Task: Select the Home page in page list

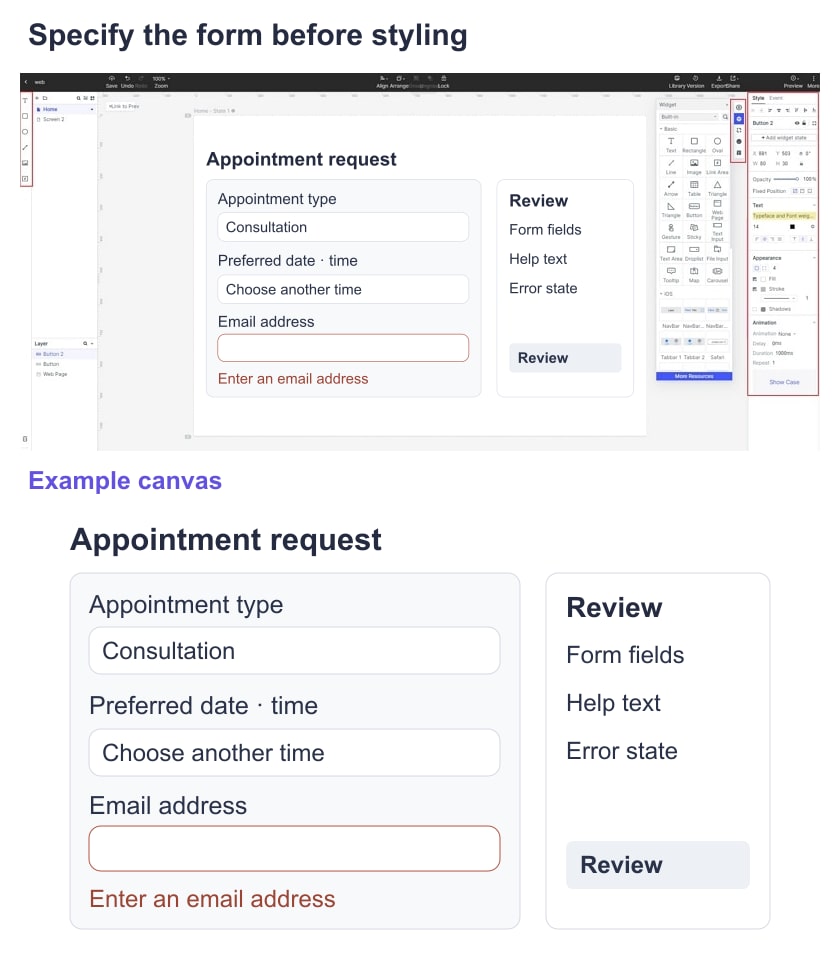Action: coord(64,109)
